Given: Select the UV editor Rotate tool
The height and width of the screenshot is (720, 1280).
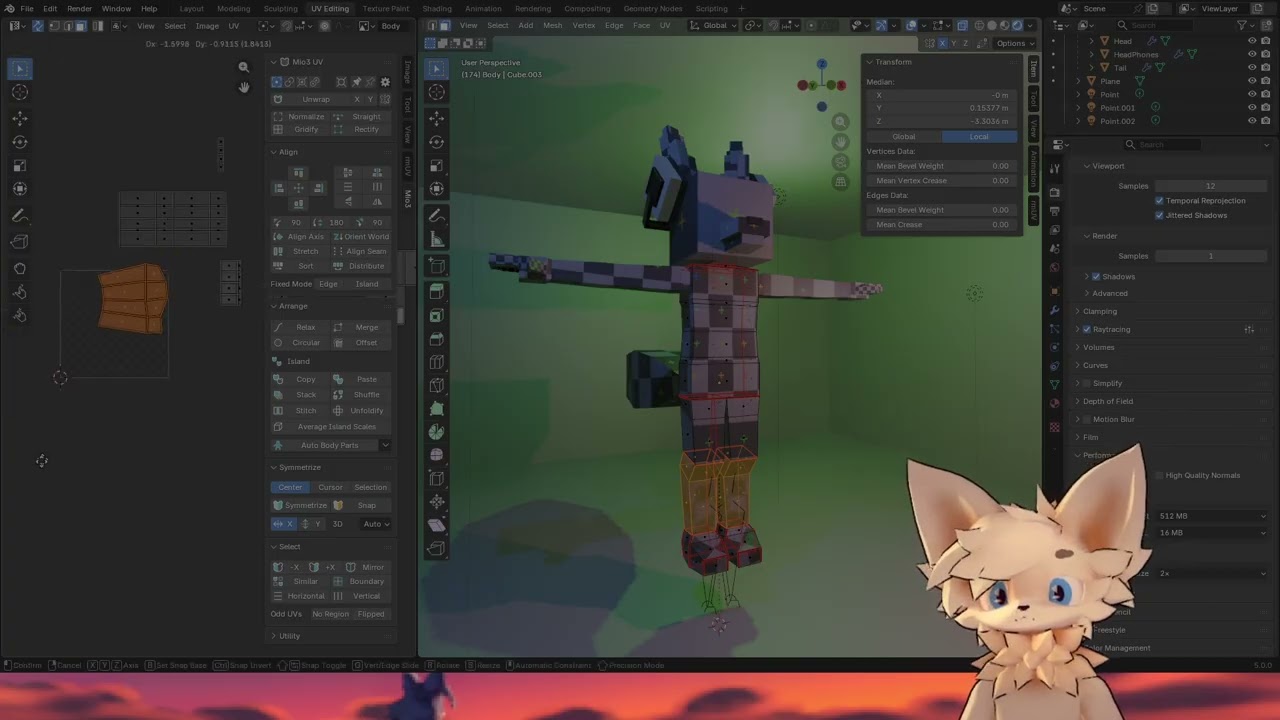Looking at the screenshot, I should point(20,142).
